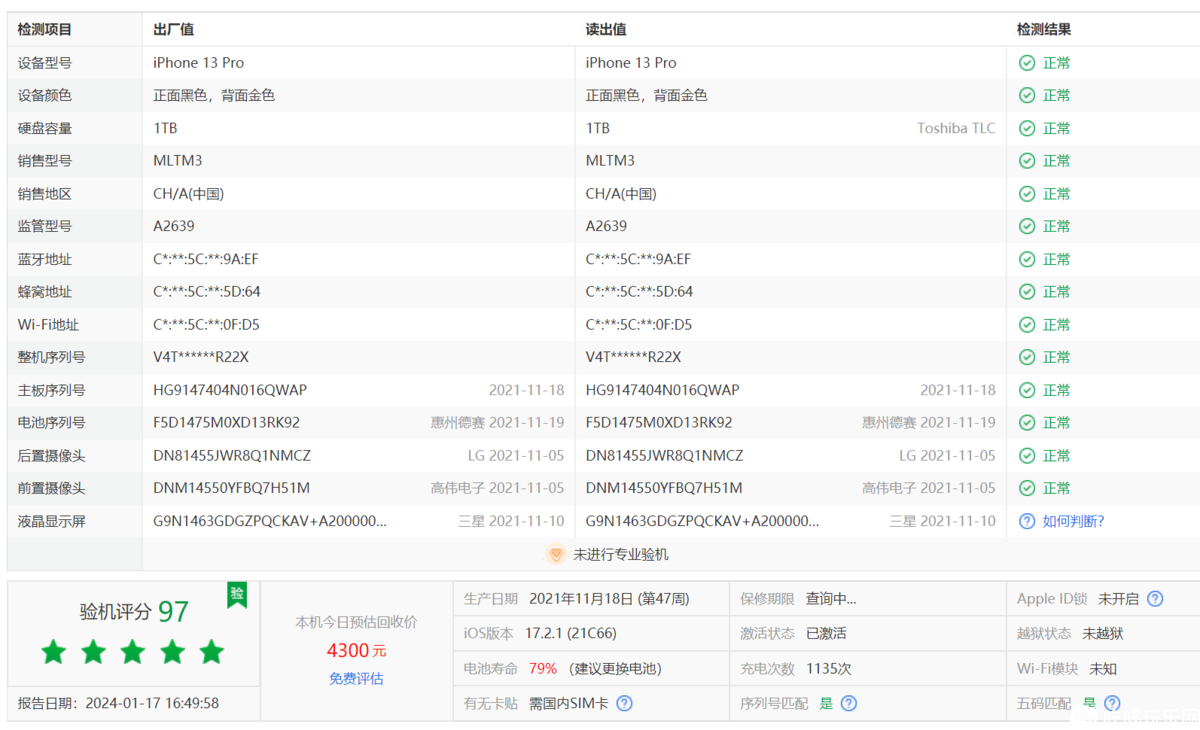
Task: Open the 免费评估 link
Action: coord(356,679)
